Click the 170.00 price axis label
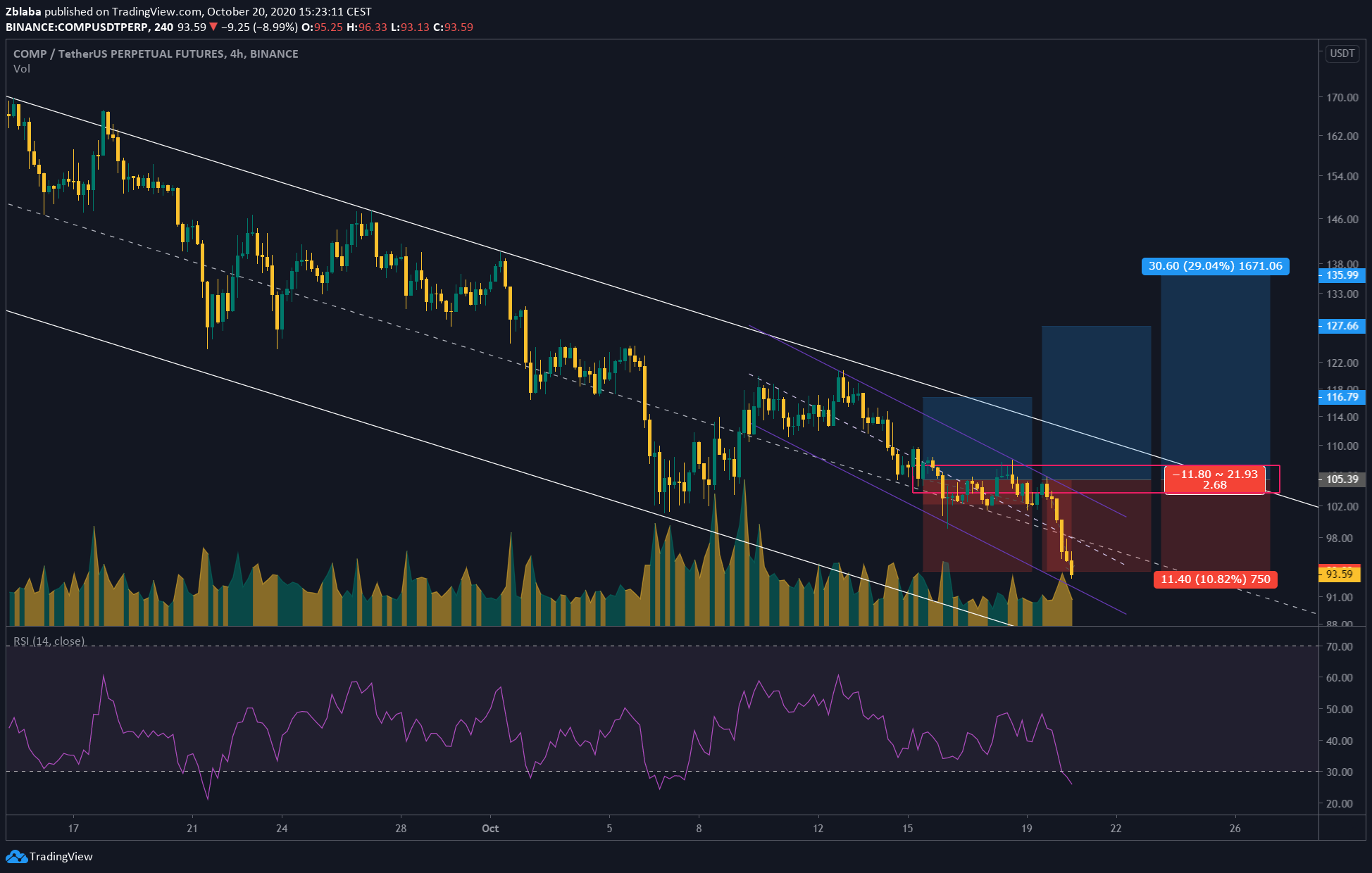The width and height of the screenshot is (1372, 873). pyautogui.click(x=1342, y=98)
